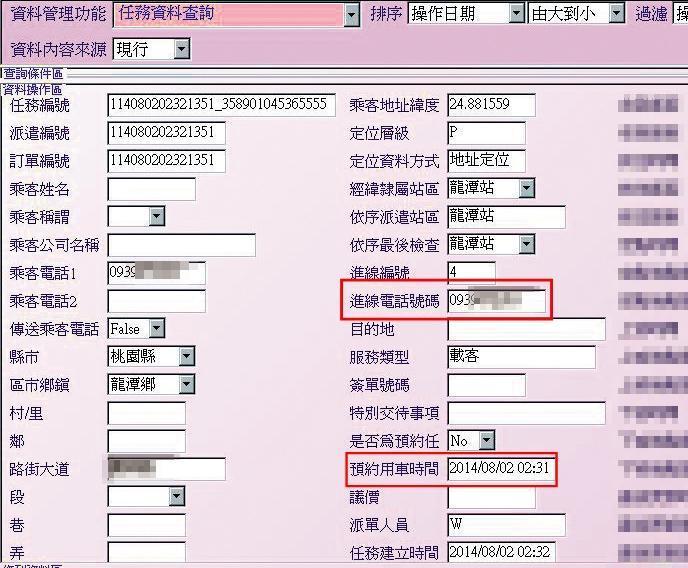Select the 查詢條件區 section tab
Screen dimensions: 688x568
pos(33,74)
